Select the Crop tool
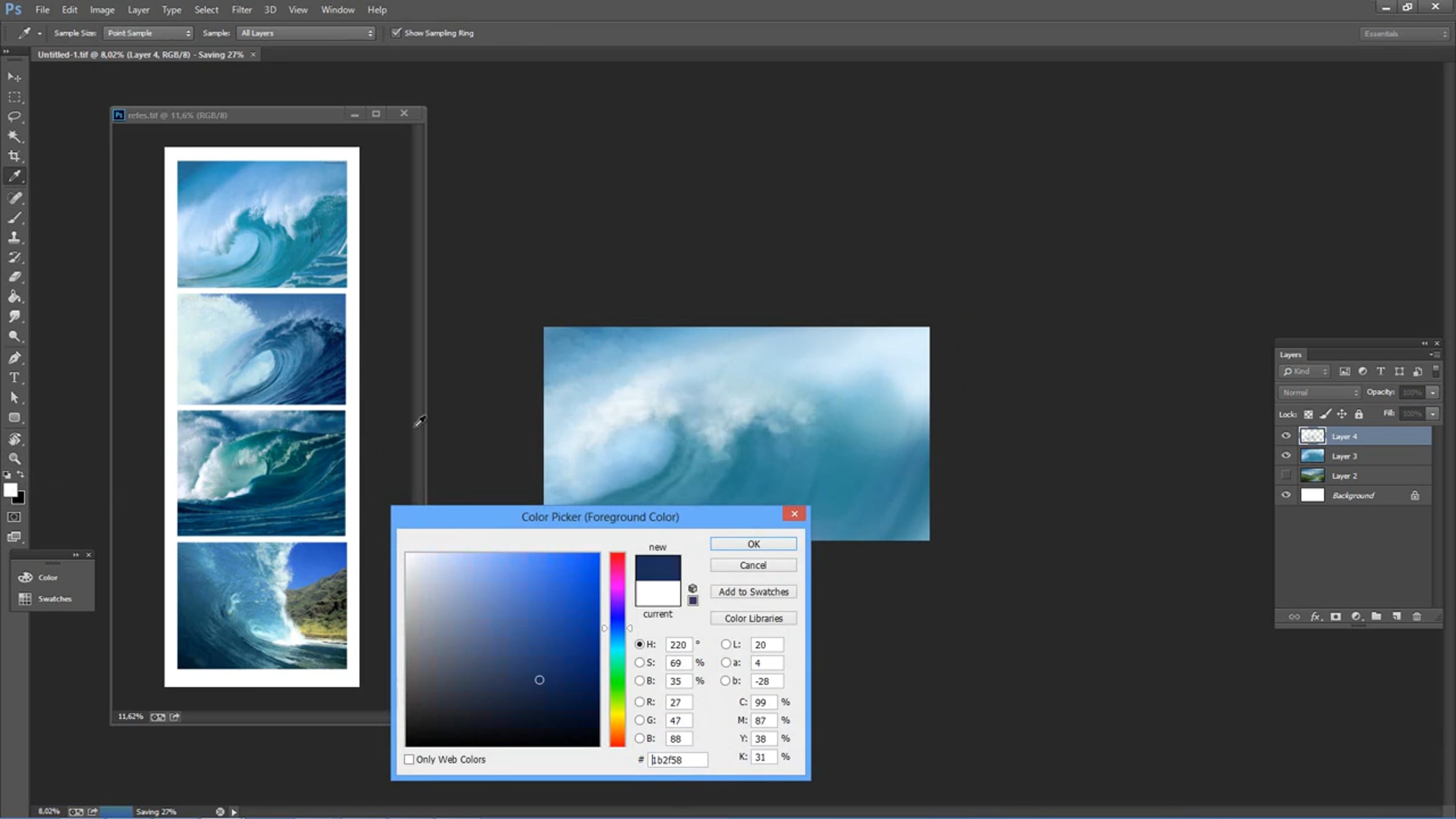The height and width of the screenshot is (819, 1456). [15, 156]
